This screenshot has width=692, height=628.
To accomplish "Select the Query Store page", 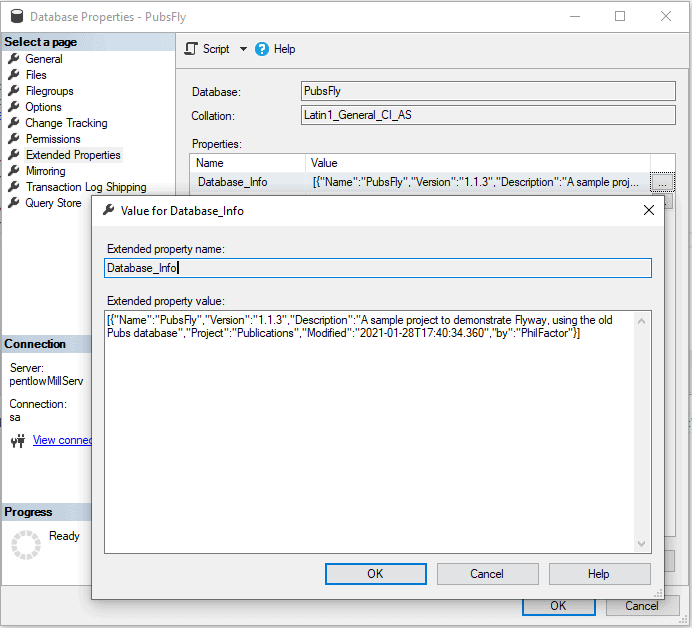I will 53,203.
